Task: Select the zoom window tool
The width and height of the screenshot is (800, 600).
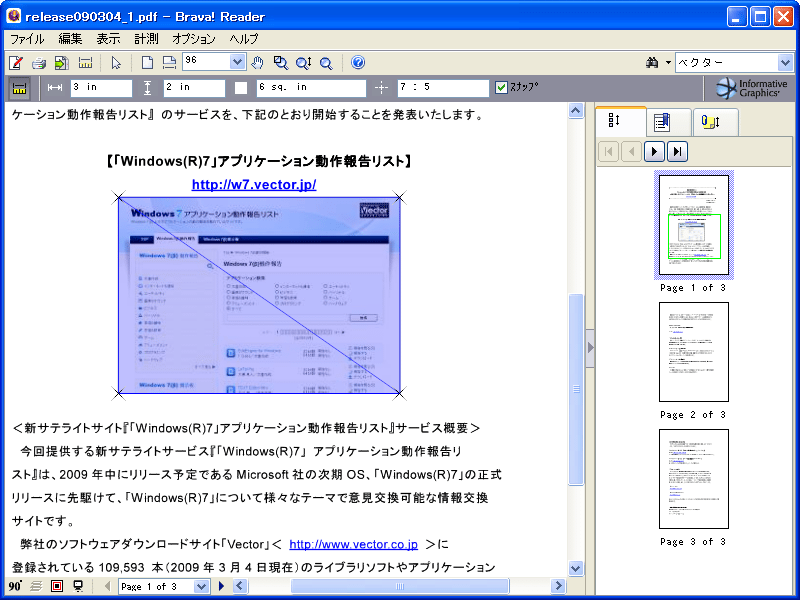Action: coord(281,63)
